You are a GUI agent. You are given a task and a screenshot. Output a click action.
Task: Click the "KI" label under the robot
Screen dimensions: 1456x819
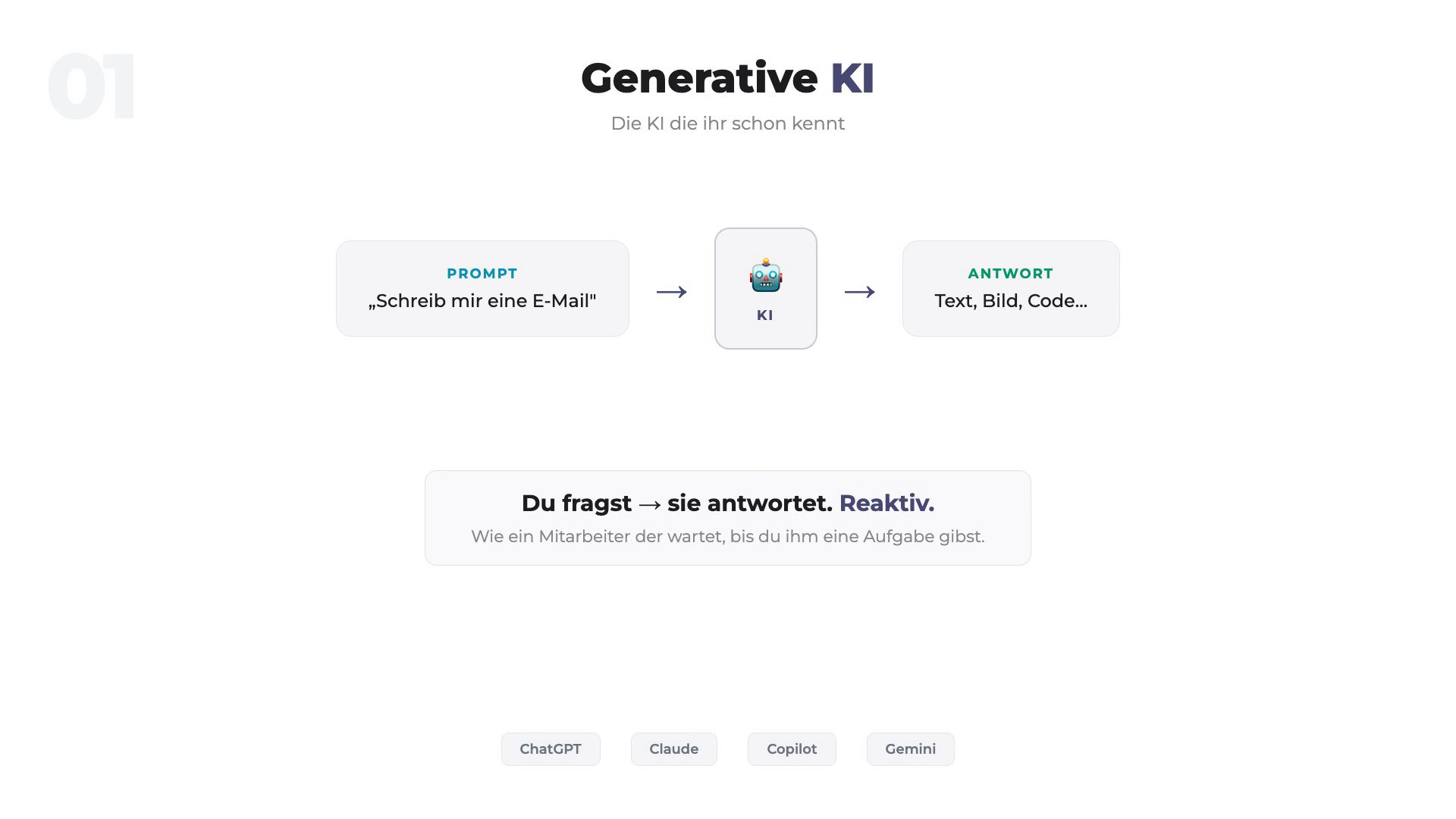(x=765, y=315)
